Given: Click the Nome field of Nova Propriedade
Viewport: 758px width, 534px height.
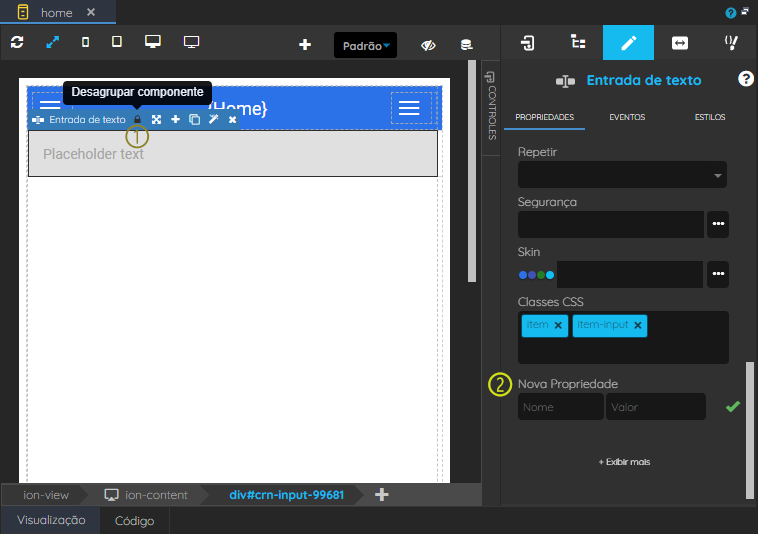Looking at the screenshot, I should click(x=561, y=406).
